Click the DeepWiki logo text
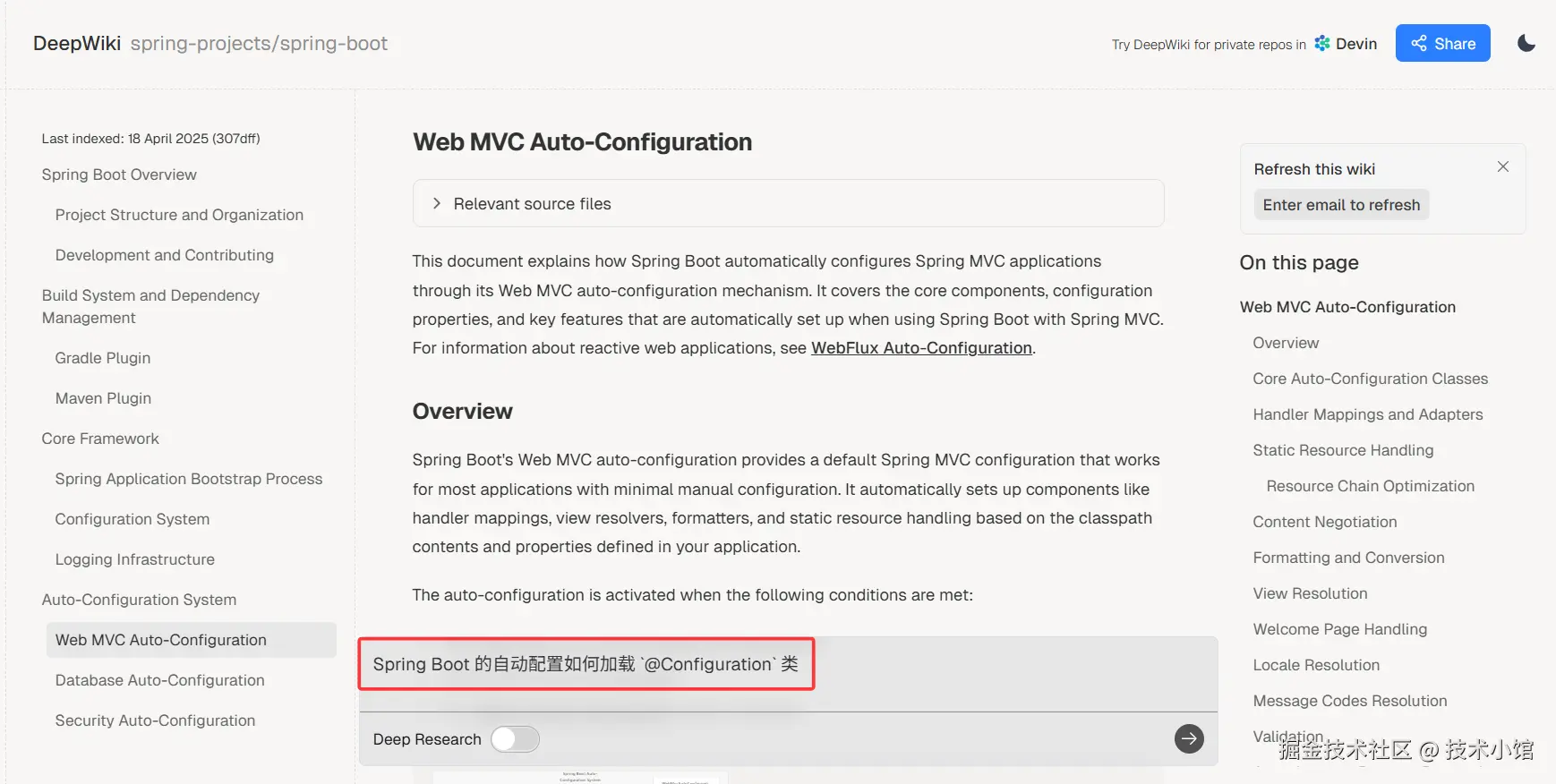 (x=77, y=43)
